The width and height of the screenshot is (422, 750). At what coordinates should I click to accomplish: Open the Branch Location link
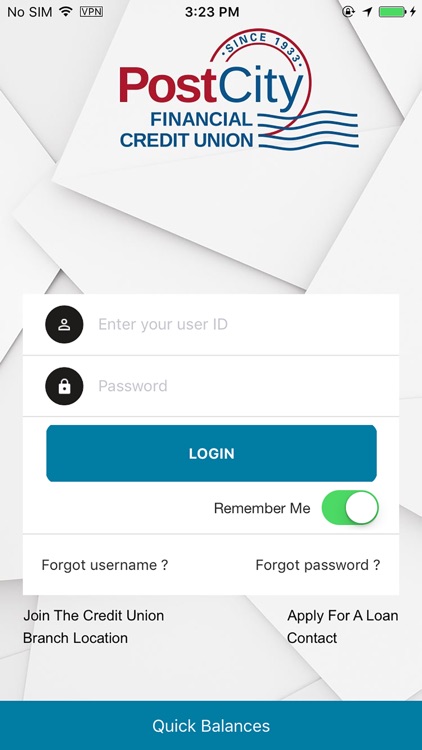pyautogui.click(x=76, y=638)
